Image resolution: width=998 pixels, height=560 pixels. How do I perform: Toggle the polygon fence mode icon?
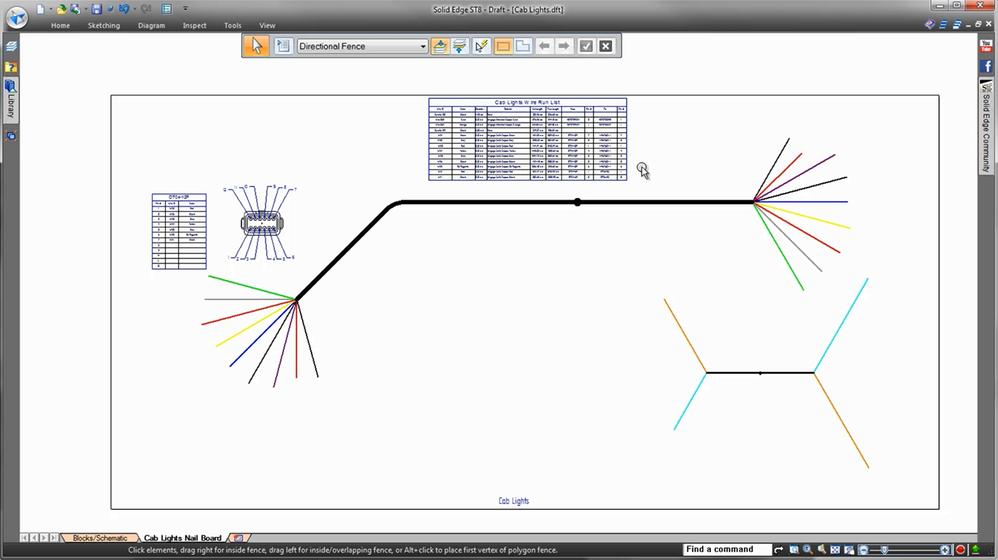tap(523, 46)
